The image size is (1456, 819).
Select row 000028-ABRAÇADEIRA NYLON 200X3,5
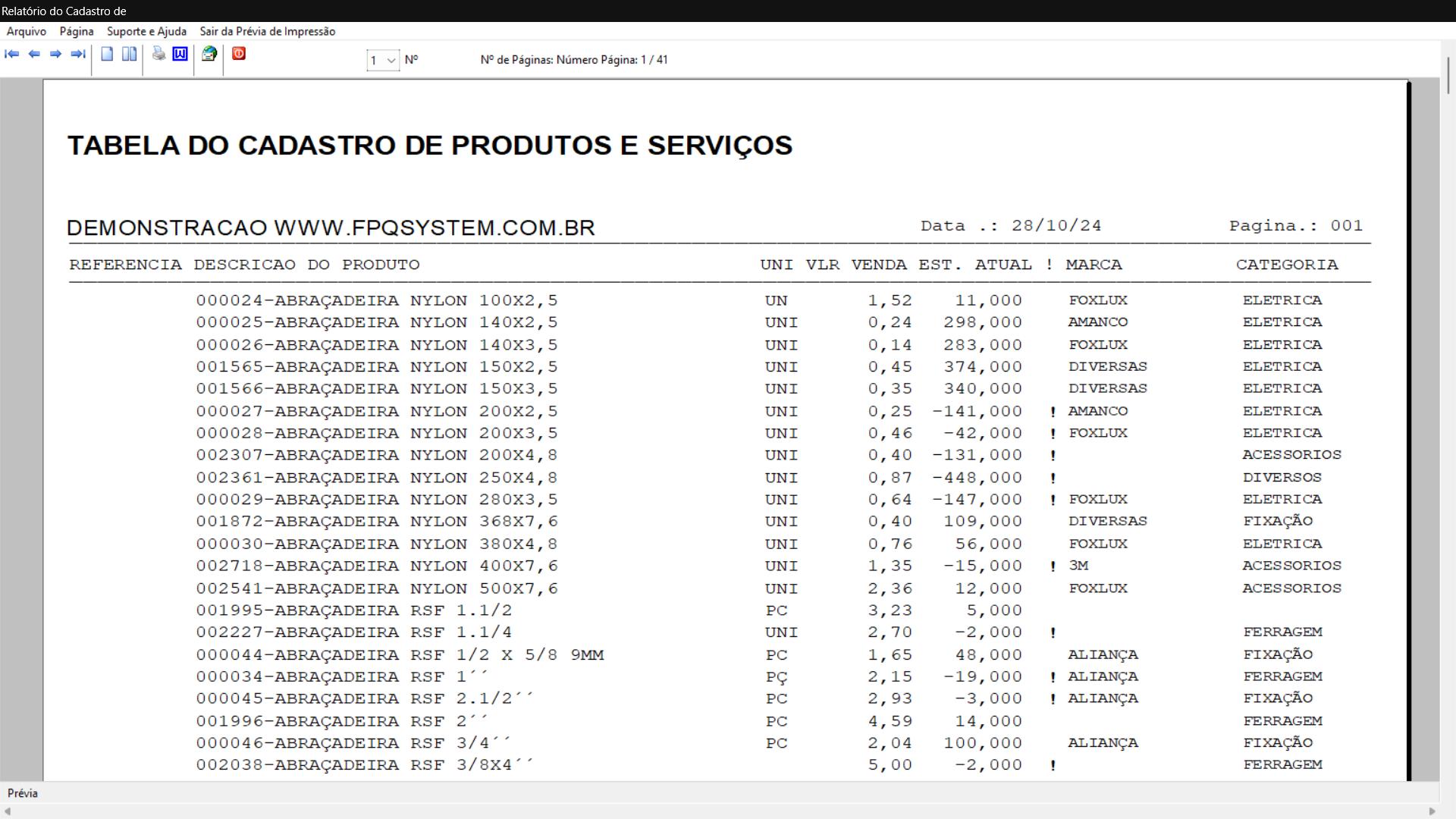[759, 433]
